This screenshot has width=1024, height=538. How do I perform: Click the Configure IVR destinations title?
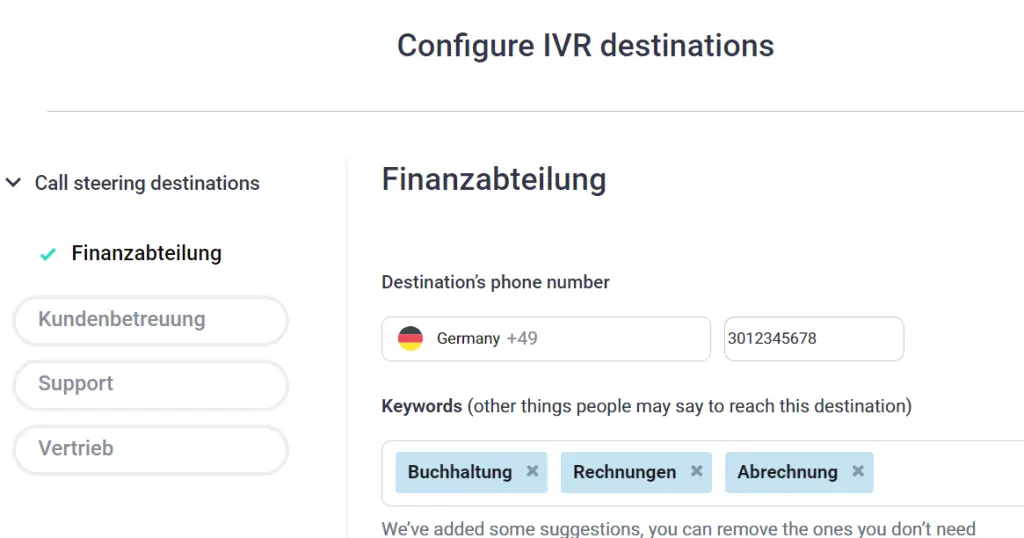[x=585, y=46]
